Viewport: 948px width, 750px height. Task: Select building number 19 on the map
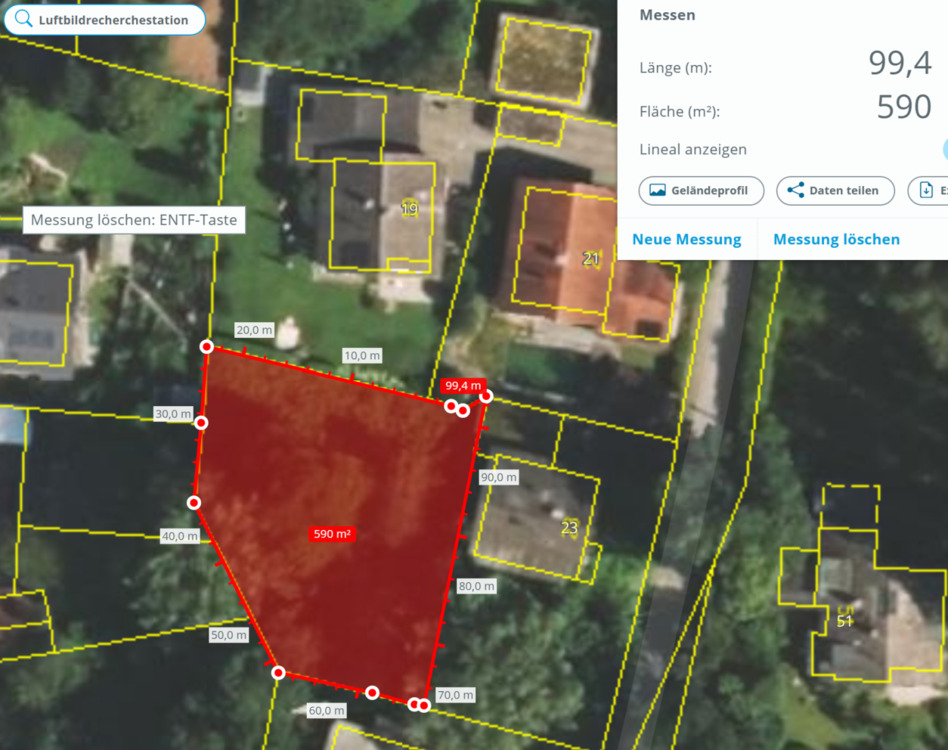click(409, 209)
